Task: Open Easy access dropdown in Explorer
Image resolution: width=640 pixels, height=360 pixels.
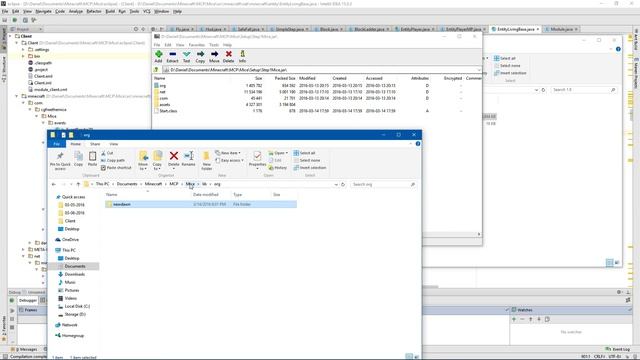Action: [x=229, y=160]
